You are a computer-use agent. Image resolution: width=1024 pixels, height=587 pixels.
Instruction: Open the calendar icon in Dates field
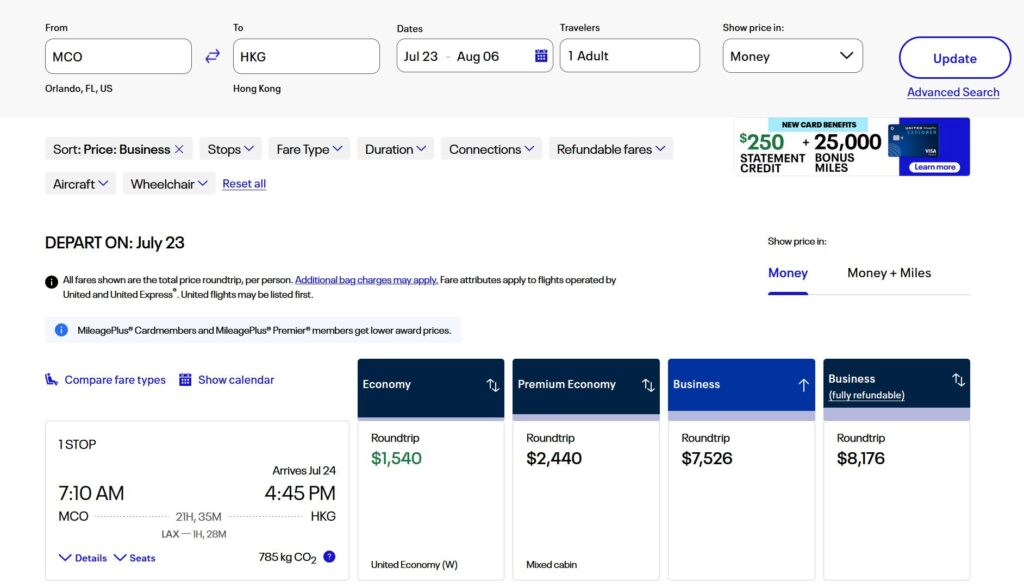coord(541,56)
